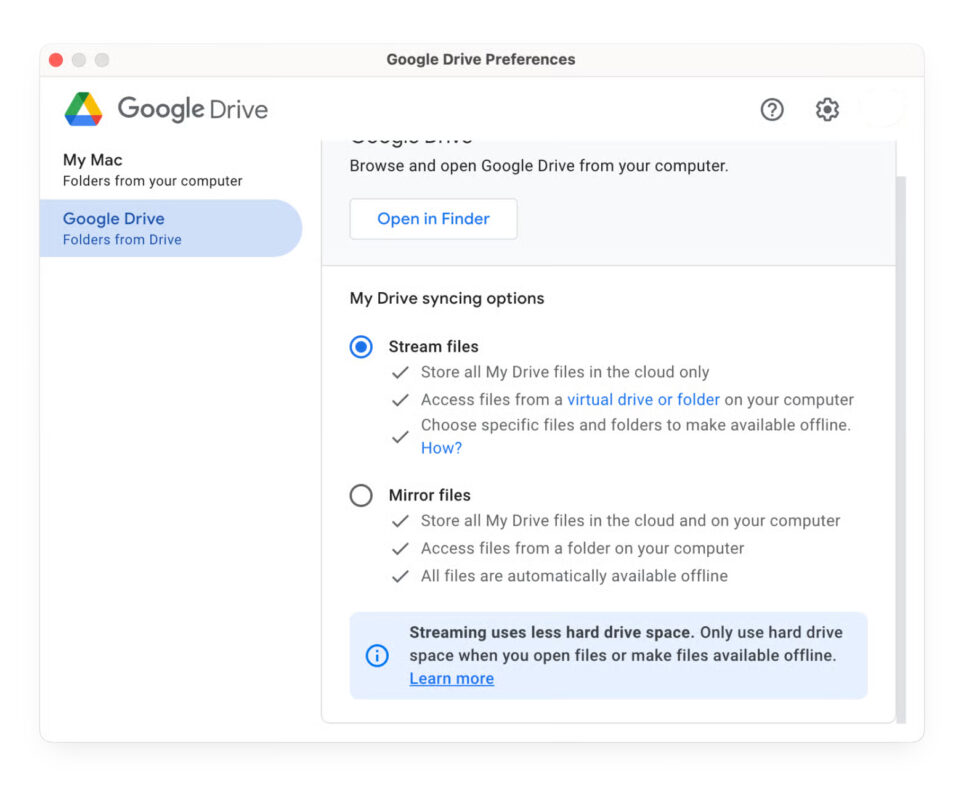Select the "Stream files" option
The image size is (961, 800).
tap(361, 347)
